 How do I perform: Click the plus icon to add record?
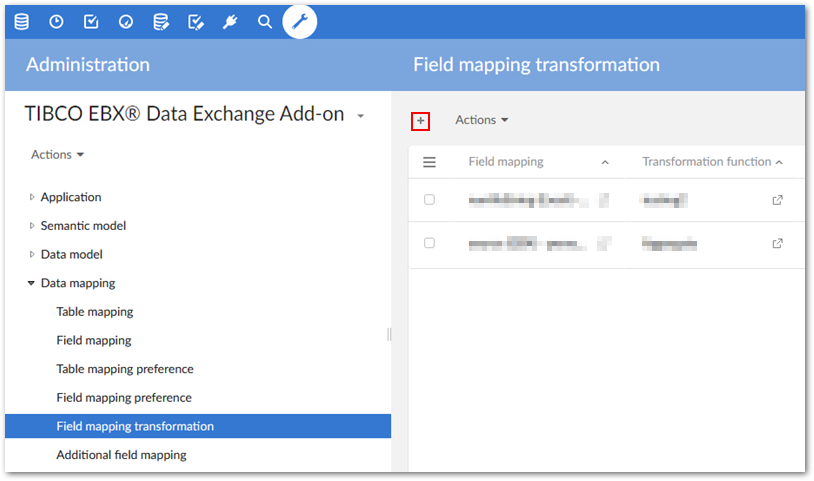pos(421,121)
